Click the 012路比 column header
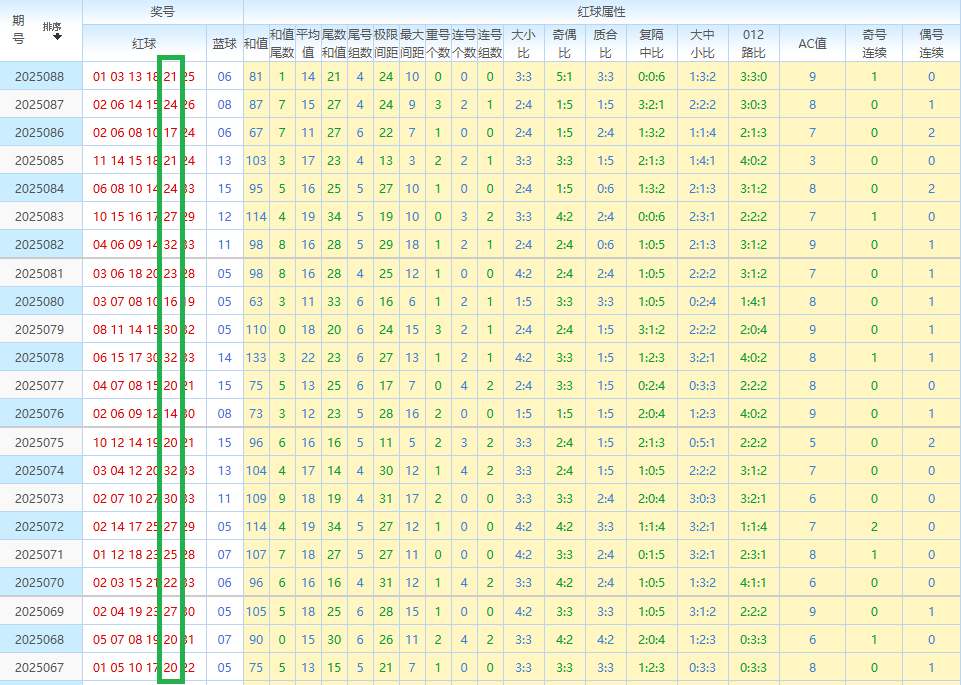Image resolution: width=961 pixels, height=685 pixels. point(753,44)
